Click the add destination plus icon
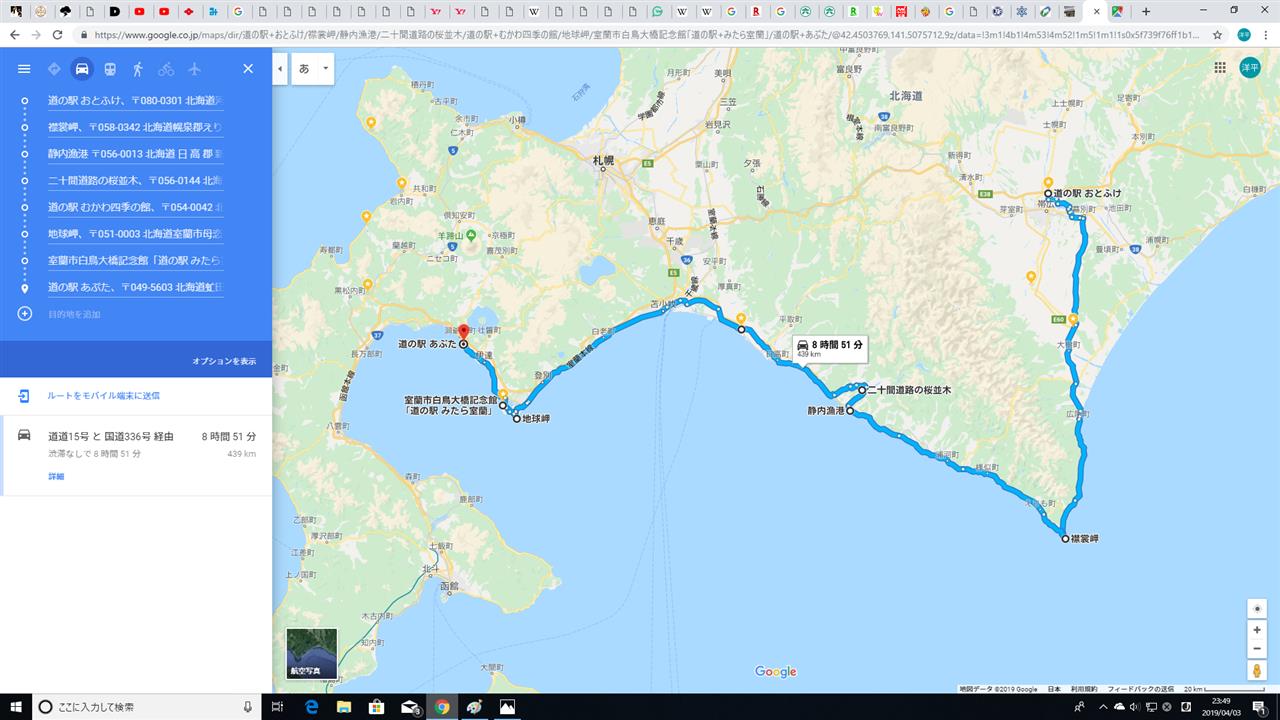 pyautogui.click(x=24, y=314)
